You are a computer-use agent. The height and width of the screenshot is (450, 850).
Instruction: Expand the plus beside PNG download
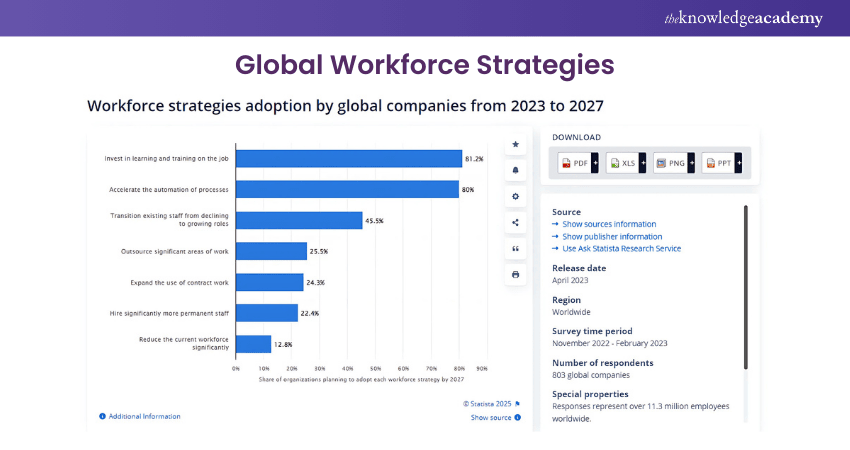[690, 163]
